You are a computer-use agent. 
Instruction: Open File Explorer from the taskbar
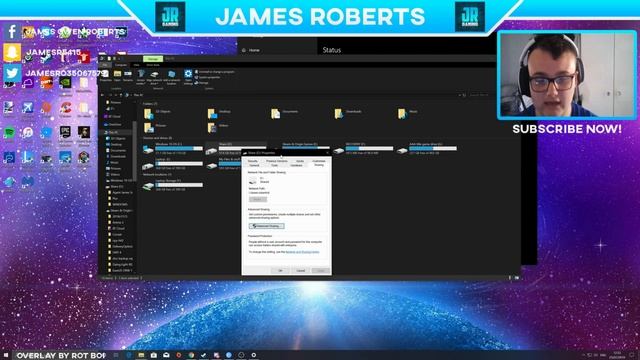(x=141, y=355)
